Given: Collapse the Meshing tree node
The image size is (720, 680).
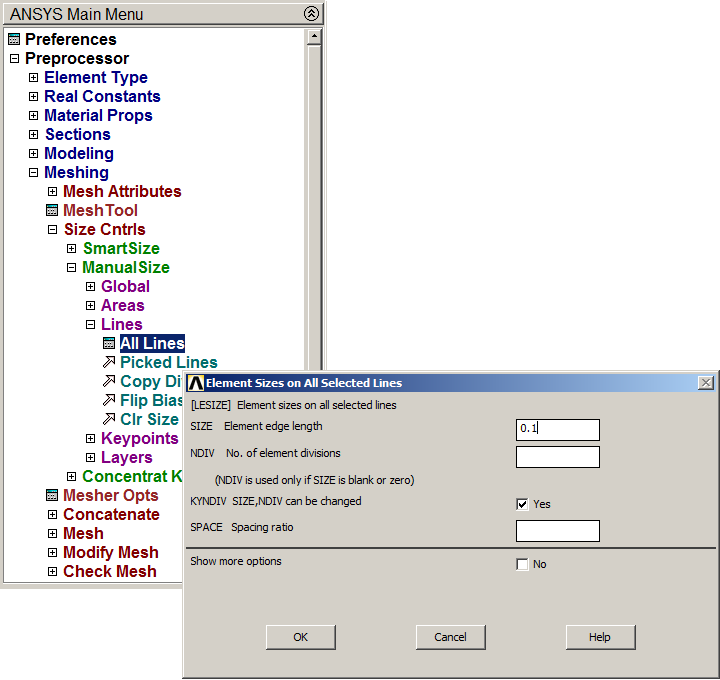Looking at the screenshot, I should tap(33, 173).
